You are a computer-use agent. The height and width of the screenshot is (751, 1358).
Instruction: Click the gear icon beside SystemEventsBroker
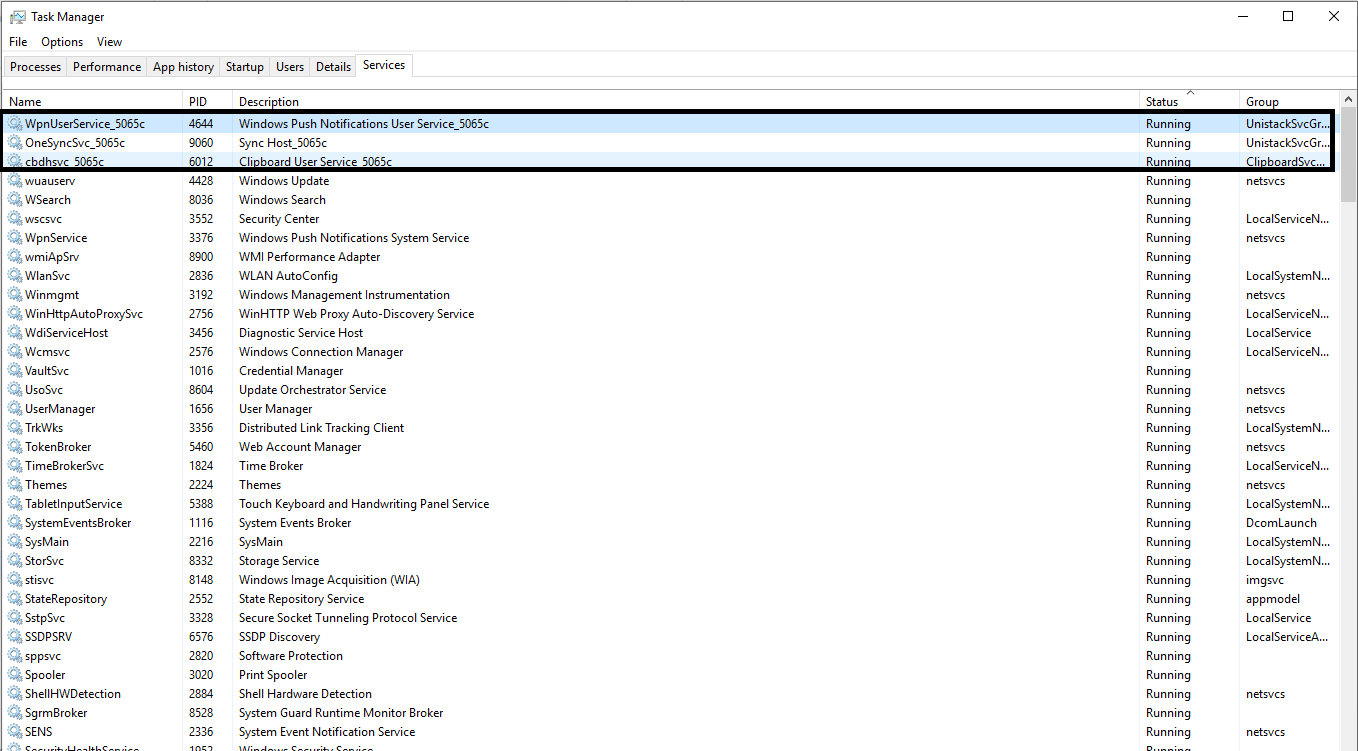[x=15, y=523]
